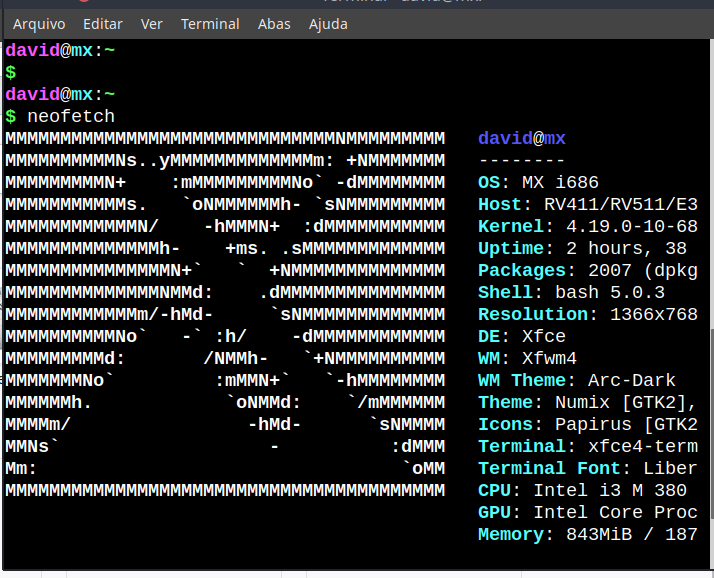Click the 'DE: Xfce' line

[522, 337]
